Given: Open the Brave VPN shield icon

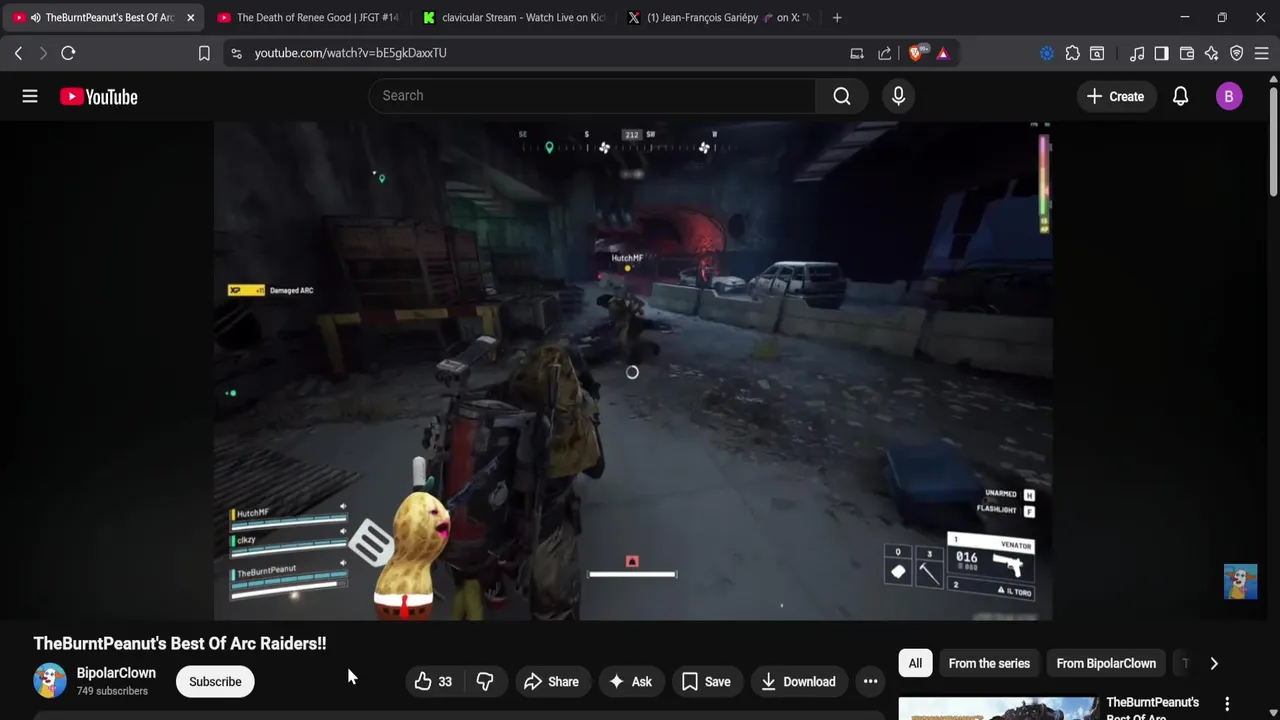Looking at the screenshot, I should (1237, 53).
